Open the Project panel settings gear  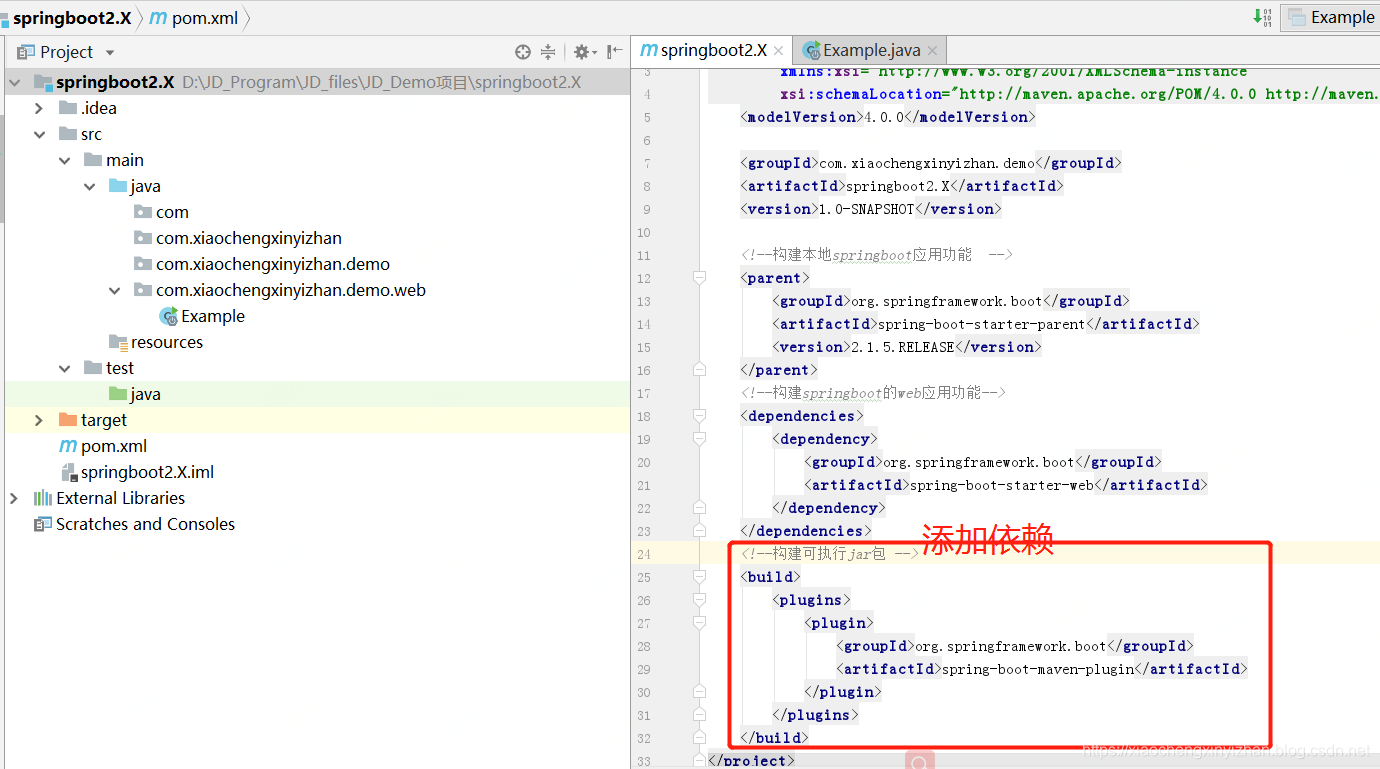tap(584, 52)
